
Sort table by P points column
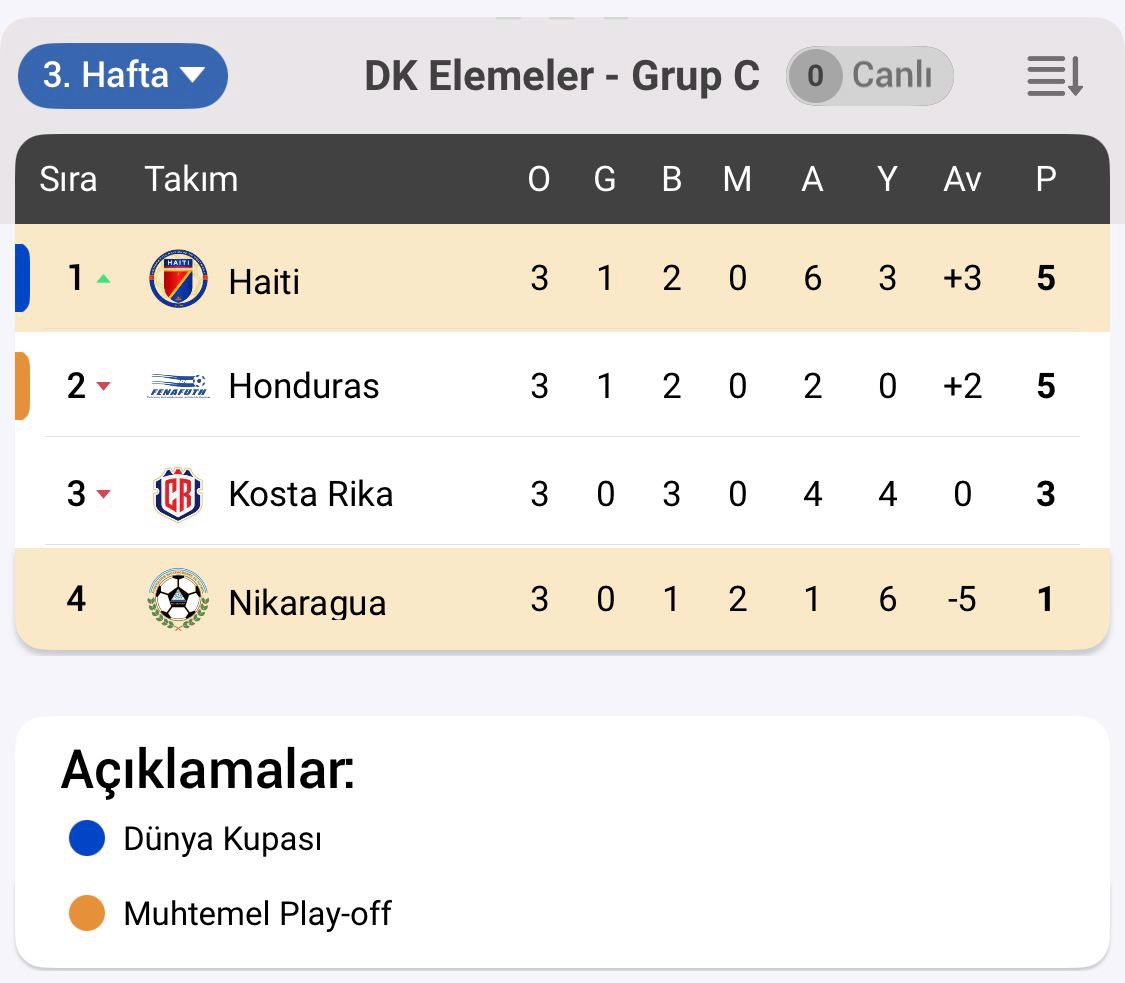click(x=1046, y=179)
